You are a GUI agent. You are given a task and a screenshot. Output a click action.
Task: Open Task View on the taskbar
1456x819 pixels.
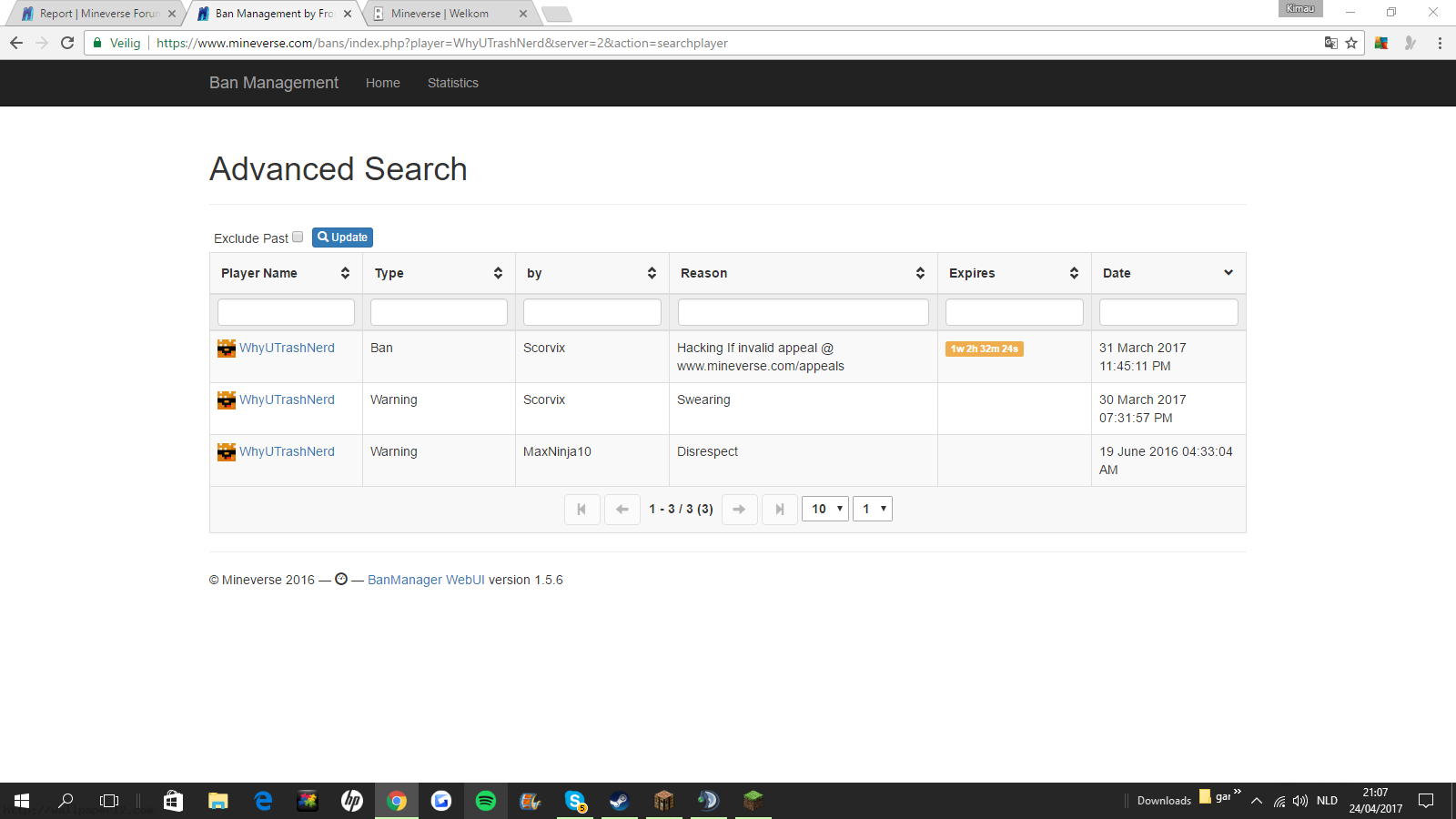pos(109,801)
